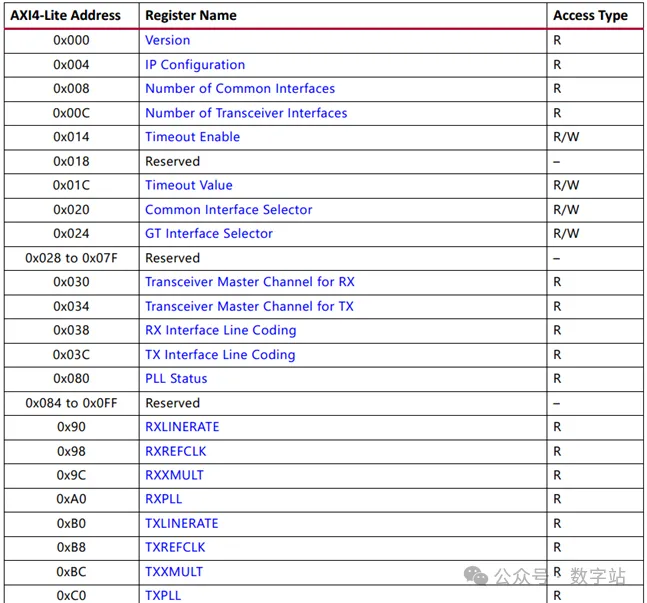Select the GT Interface Selector link
This screenshot has height=603, width=647.
tap(209, 234)
